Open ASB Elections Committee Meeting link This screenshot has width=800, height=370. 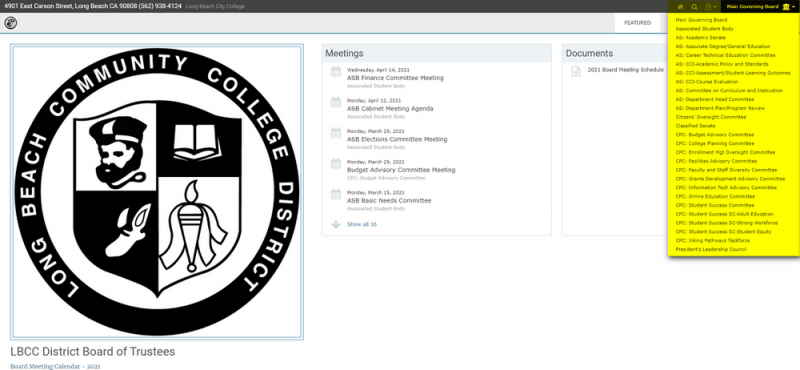point(397,139)
